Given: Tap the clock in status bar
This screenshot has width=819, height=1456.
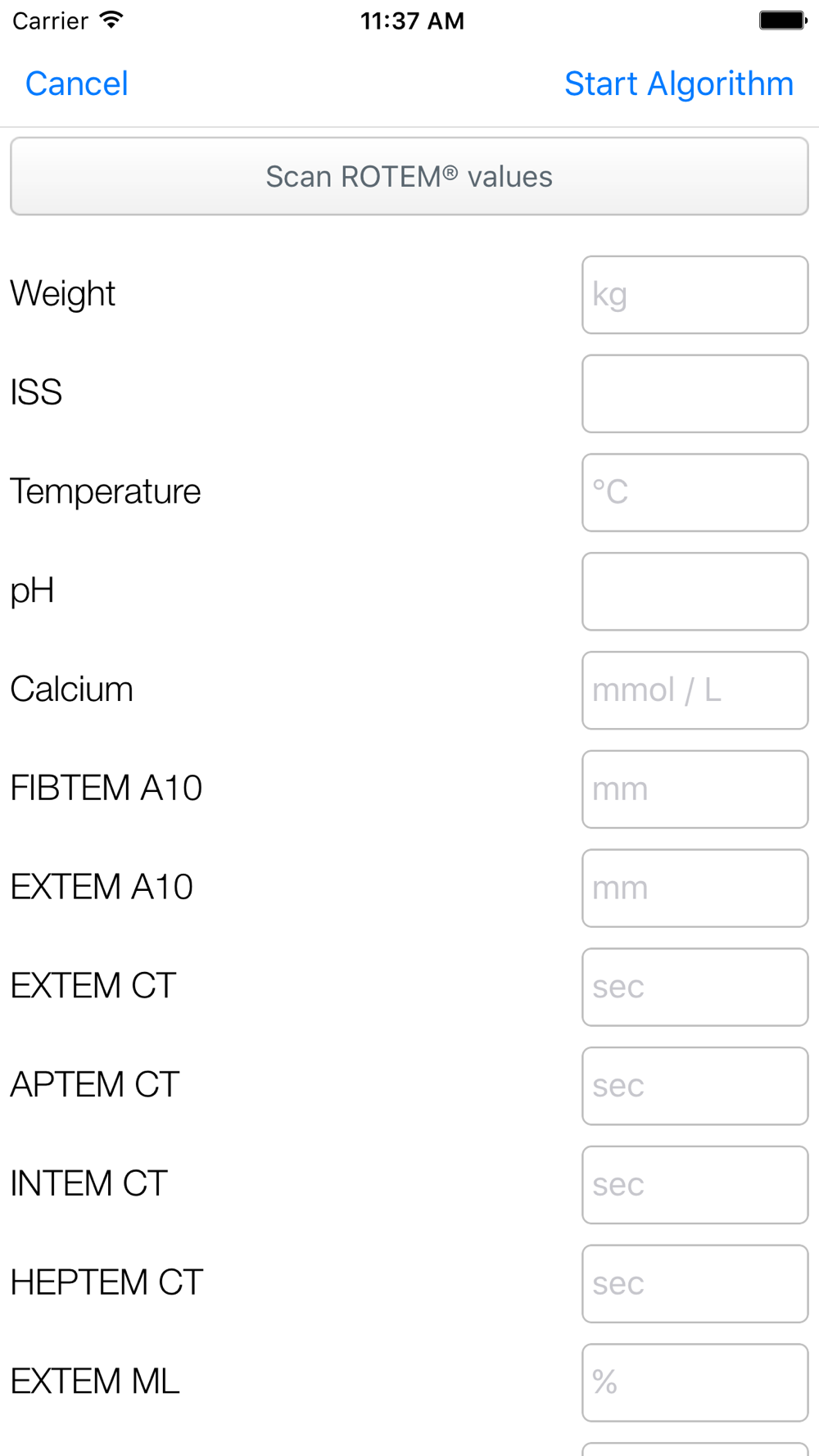Looking at the screenshot, I should click(x=412, y=21).
